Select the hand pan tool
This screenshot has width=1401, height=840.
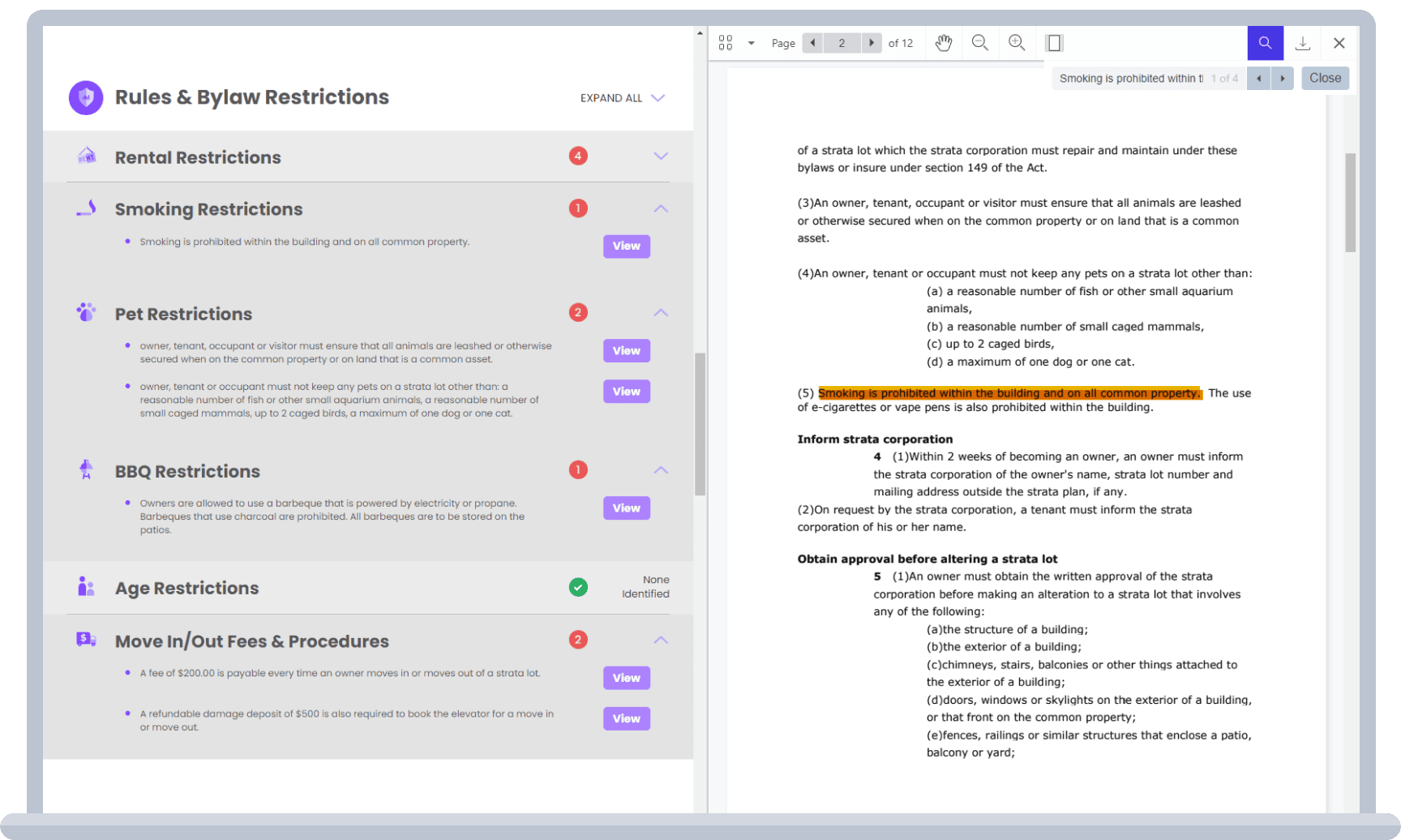[x=943, y=43]
